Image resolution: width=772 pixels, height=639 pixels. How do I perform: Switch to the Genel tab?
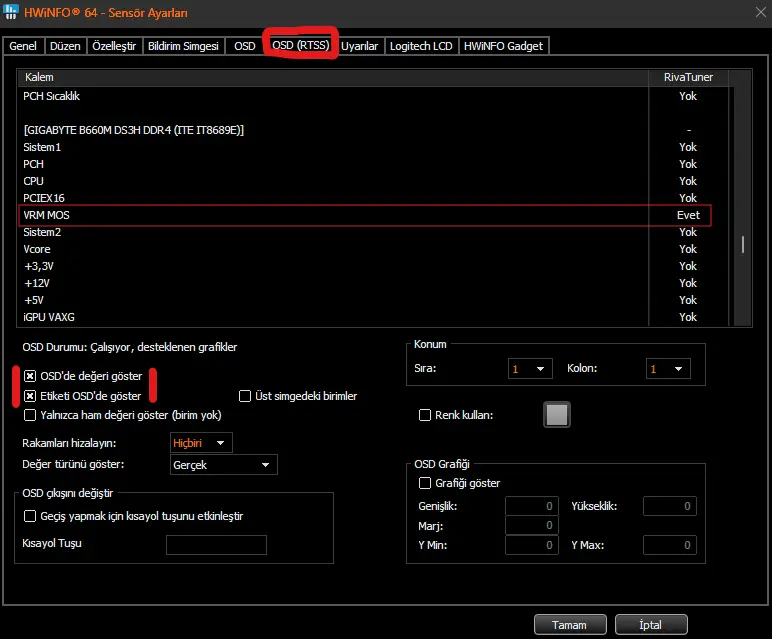pos(23,46)
